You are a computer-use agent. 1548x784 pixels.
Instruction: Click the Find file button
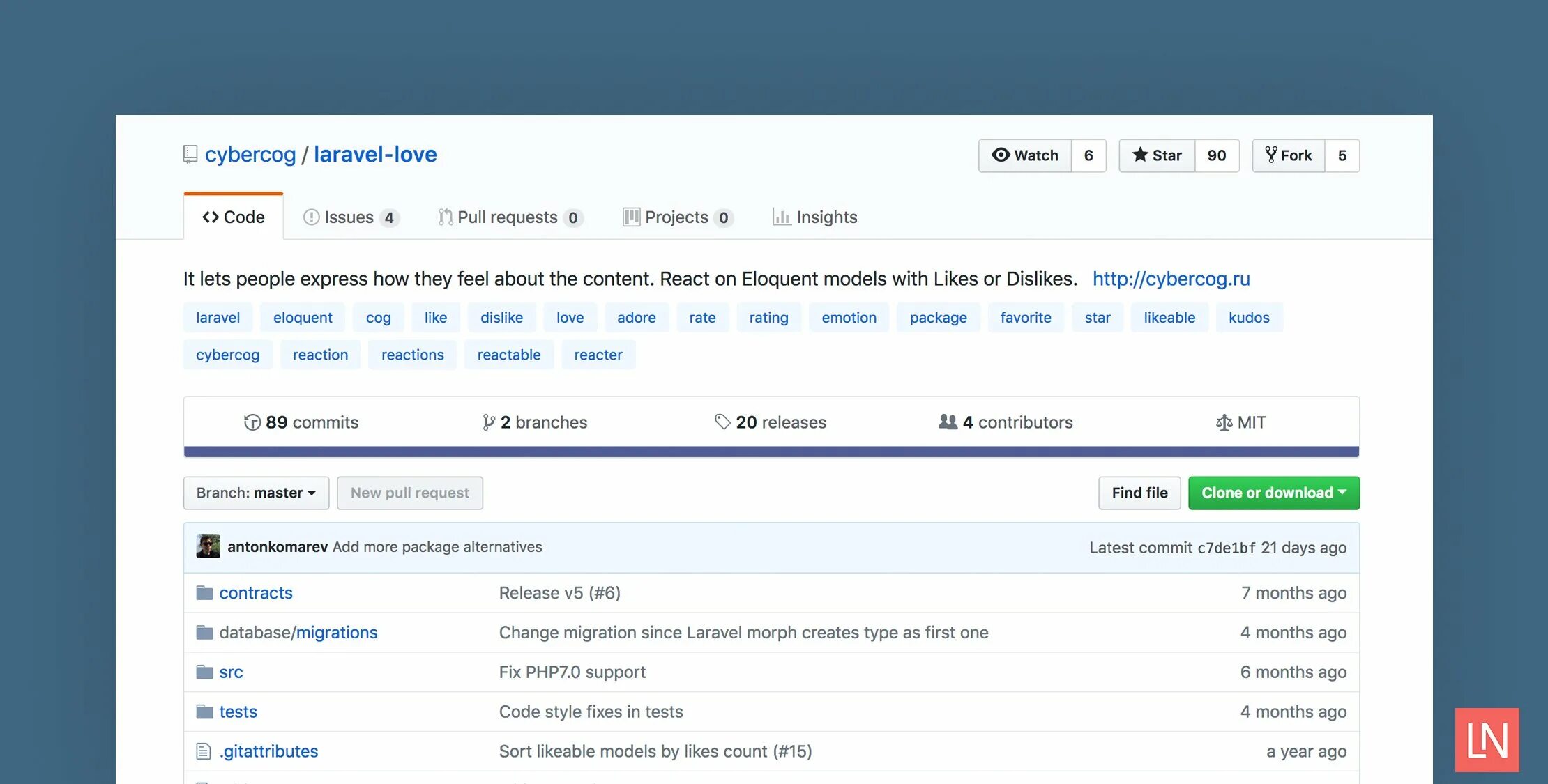pyautogui.click(x=1139, y=493)
